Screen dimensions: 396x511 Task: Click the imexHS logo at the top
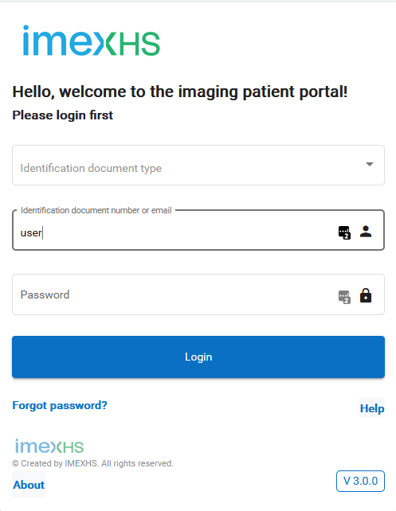pyautogui.click(x=91, y=41)
